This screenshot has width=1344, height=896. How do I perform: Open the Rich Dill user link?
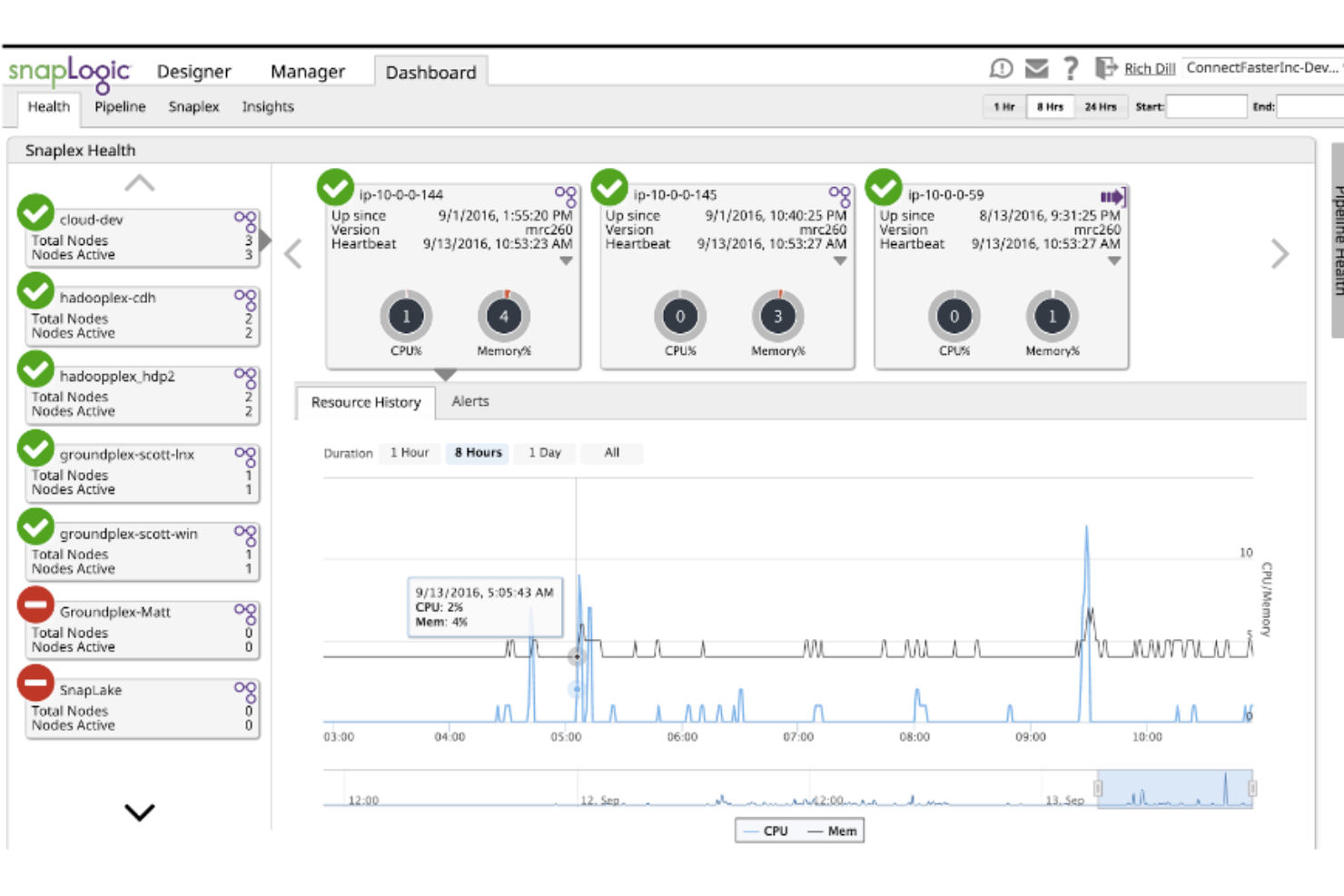[1148, 67]
